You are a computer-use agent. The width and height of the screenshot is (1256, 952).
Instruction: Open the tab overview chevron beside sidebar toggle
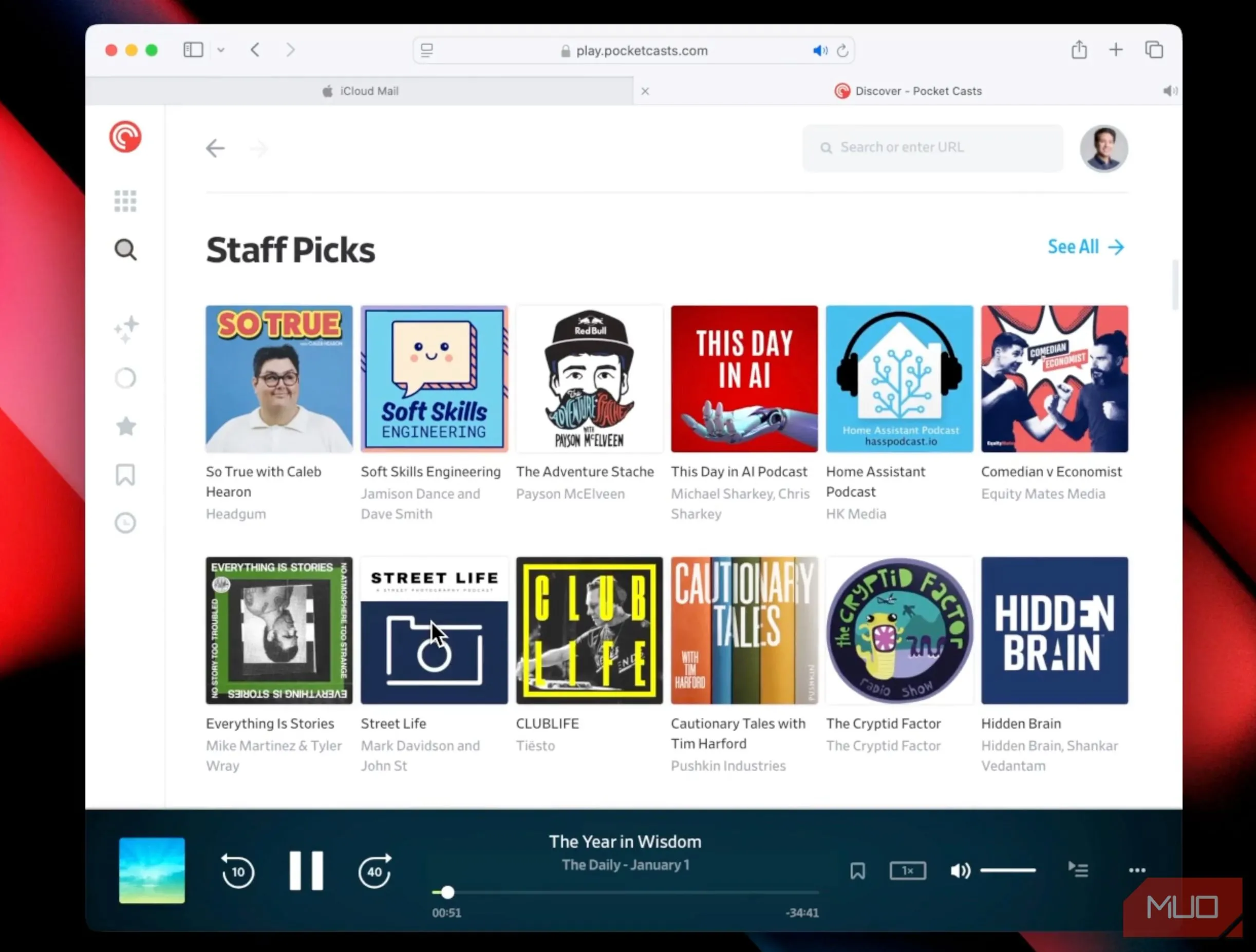tap(221, 50)
